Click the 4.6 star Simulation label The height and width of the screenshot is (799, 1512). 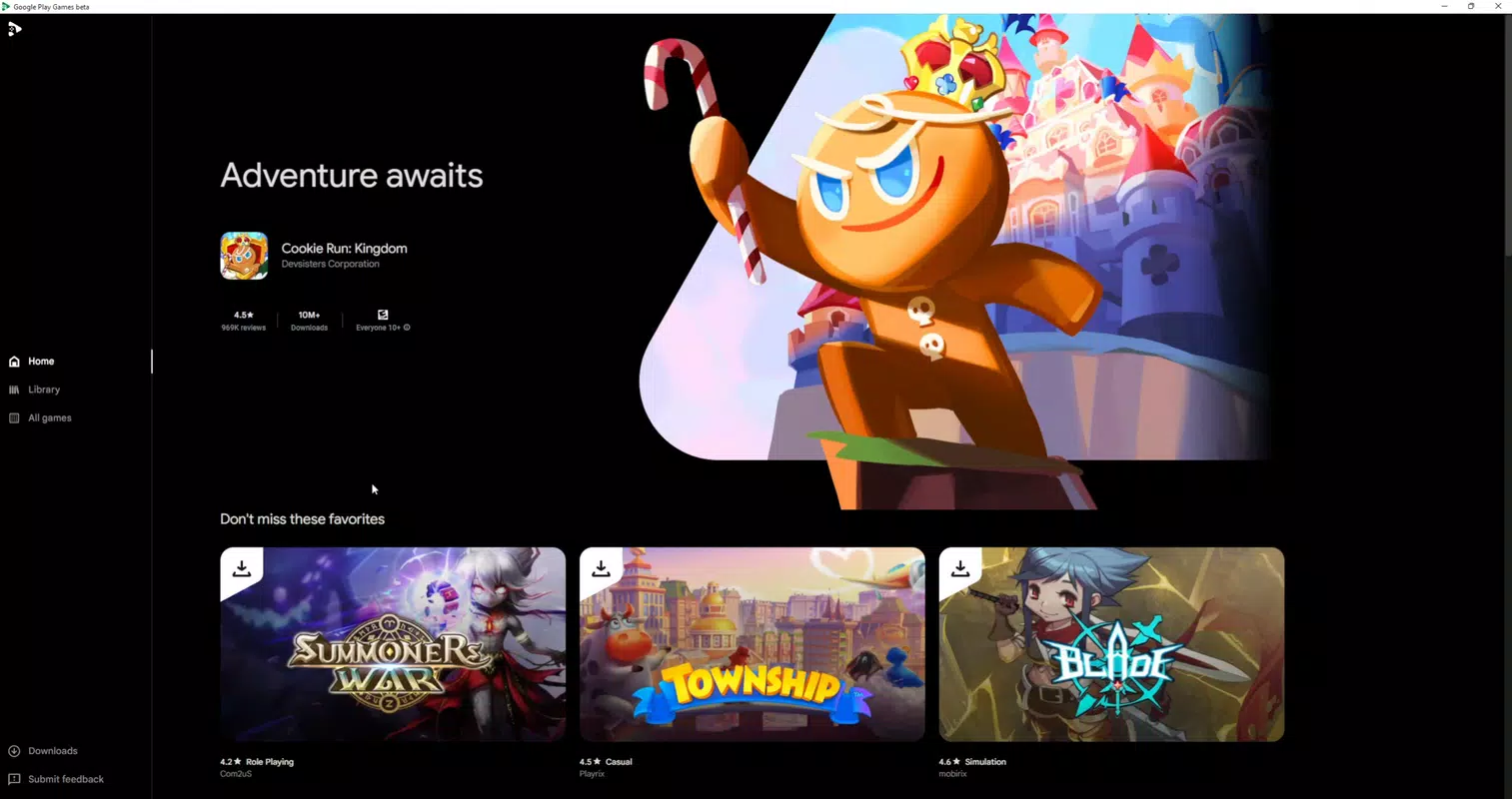click(x=972, y=762)
